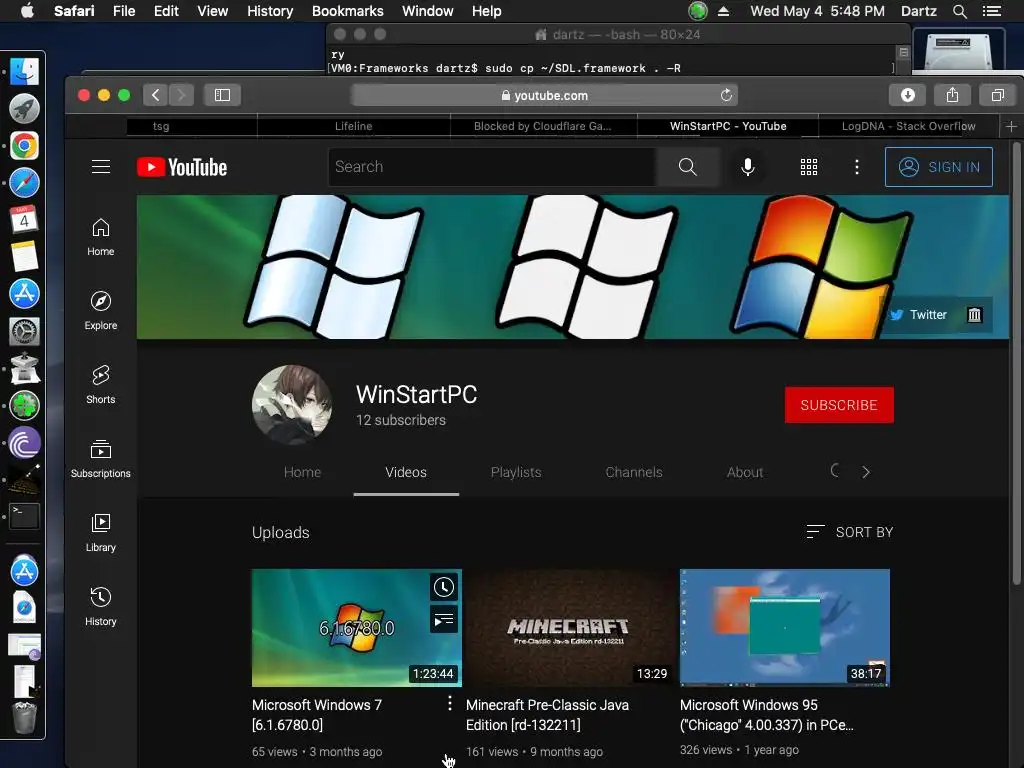Click Minecraft Pre-Classic Java Edition title
Image resolution: width=1024 pixels, height=768 pixels.
coord(547,714)
